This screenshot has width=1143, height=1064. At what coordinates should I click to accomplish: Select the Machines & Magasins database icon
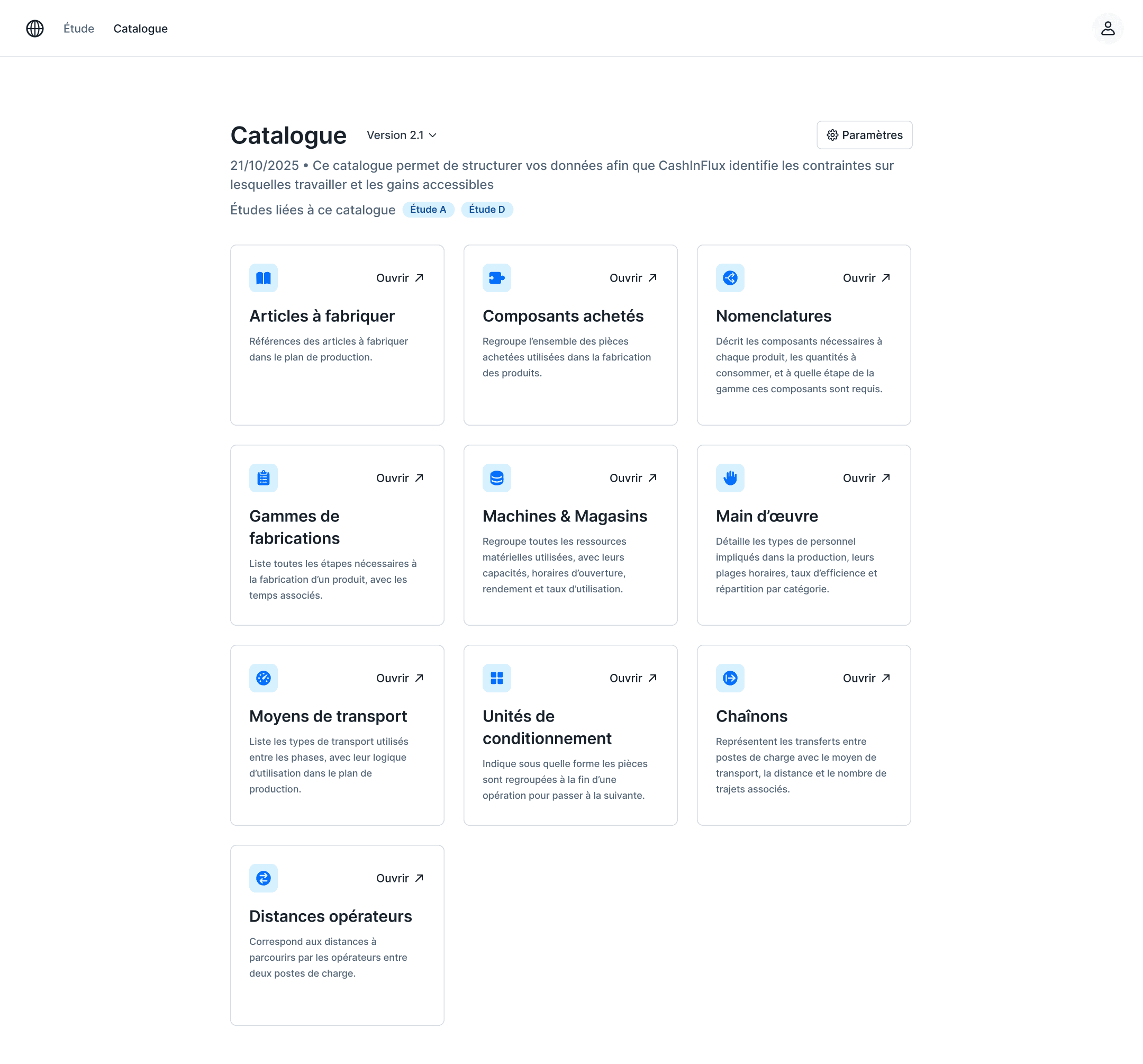point(497,478)
